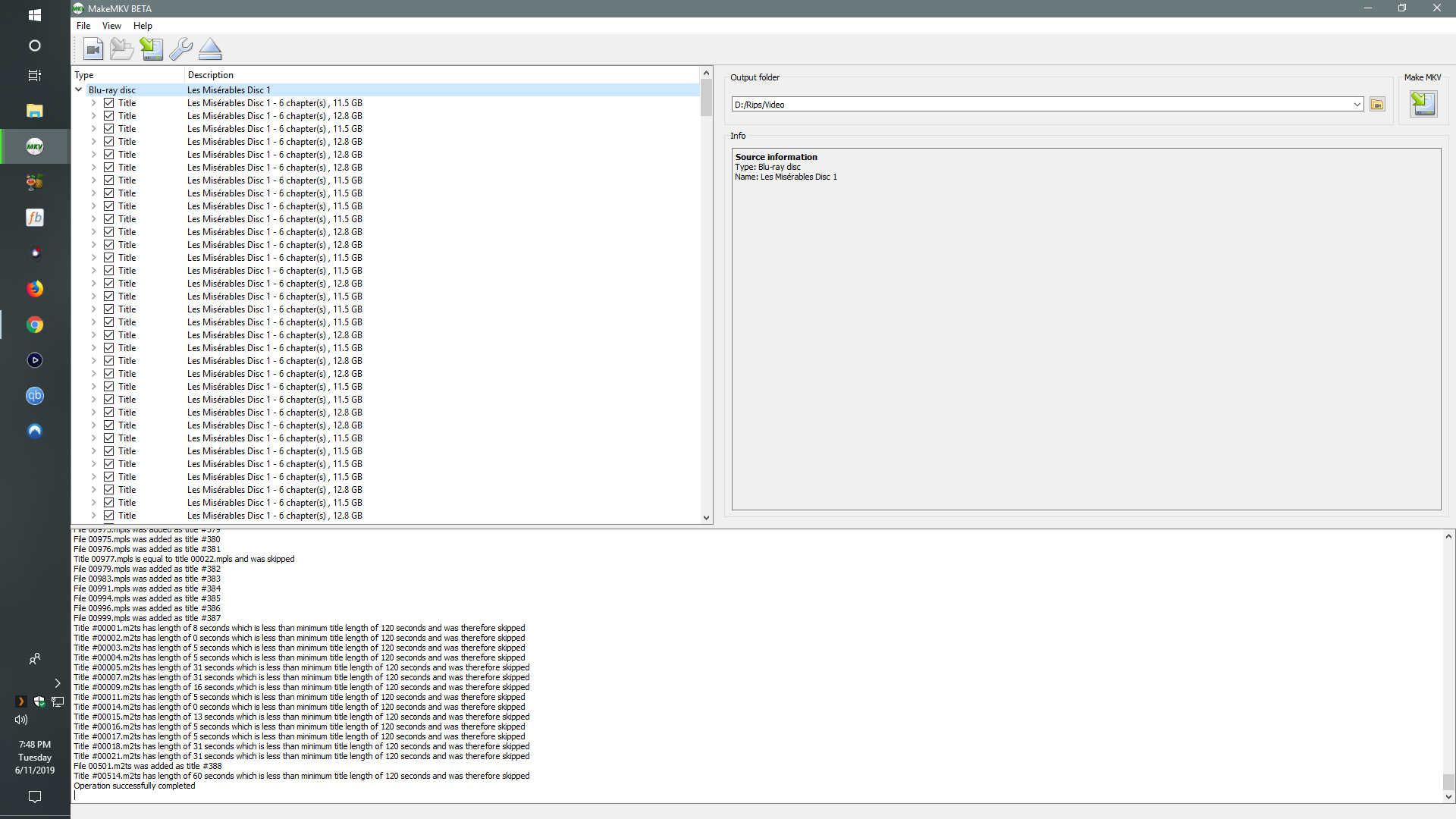Click the MakeMKV title bar logo

[x=78, y=8]
